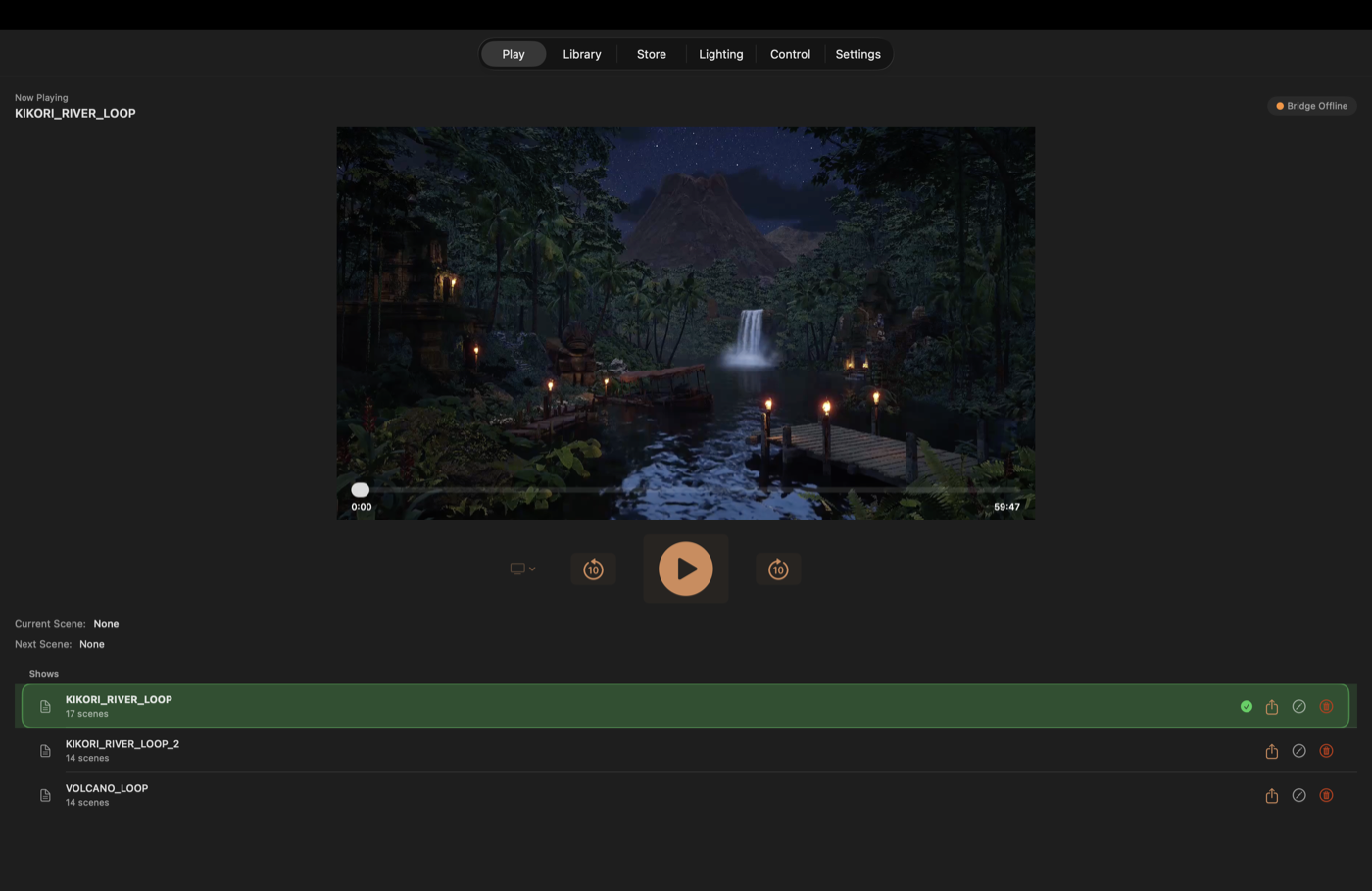The image size is (1372, 891).
Task: Click the document icon of KIKORI_RIVER_LOOP_2
Action: tap(45, 751)
